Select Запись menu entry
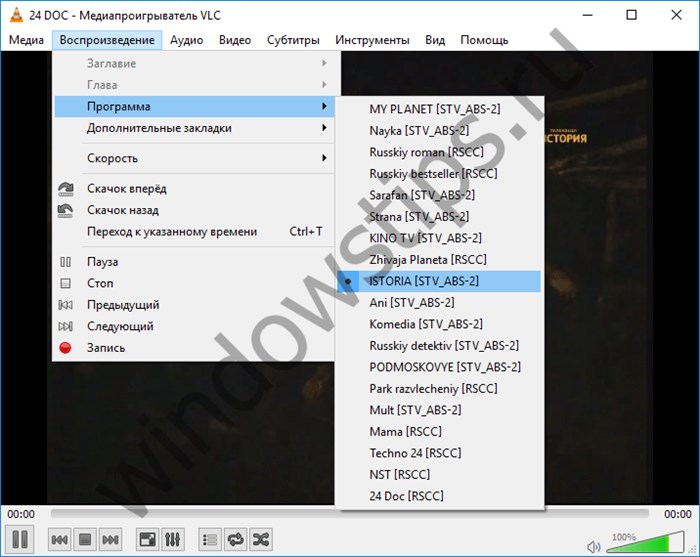The image size is (700, 557). tap(194, 348)
